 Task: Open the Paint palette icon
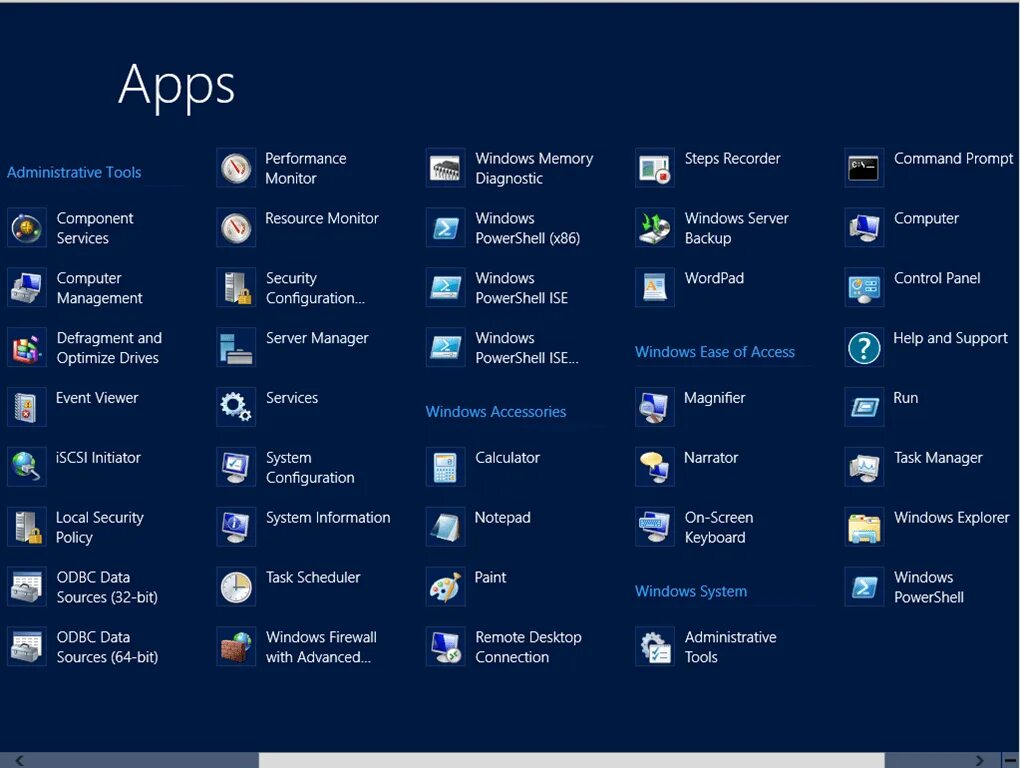pos(446,587)
